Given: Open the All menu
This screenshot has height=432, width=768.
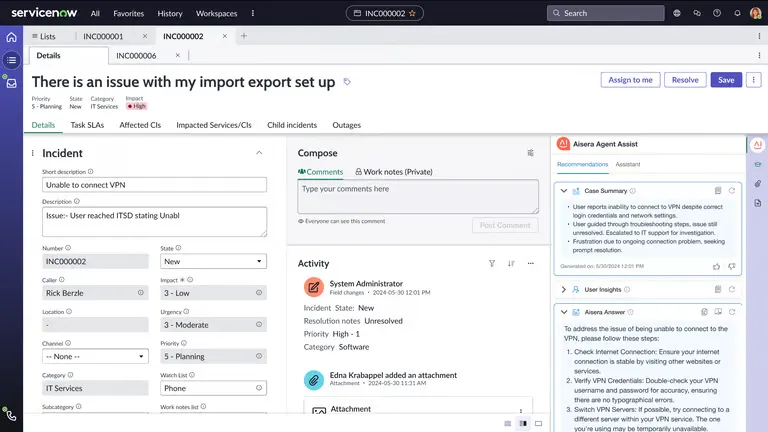Looking at the screenshot, I should click(95, 13).
